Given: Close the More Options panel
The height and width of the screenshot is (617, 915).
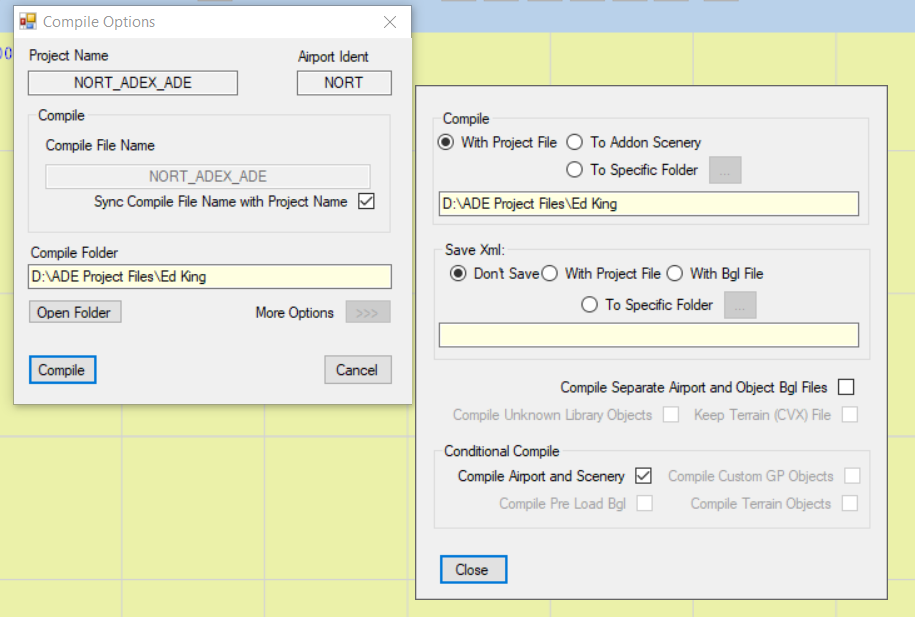Looking at the screenshot, I should tap(473, 570).
